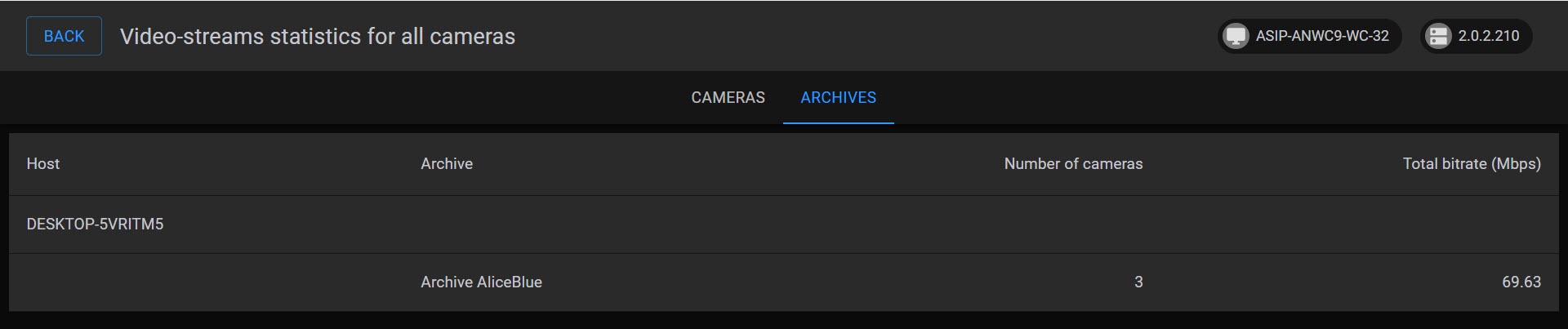Click the Total bitrate (Mbps) column header
This screenshot has width=1568, height=329.
(x=1471, y=164)
